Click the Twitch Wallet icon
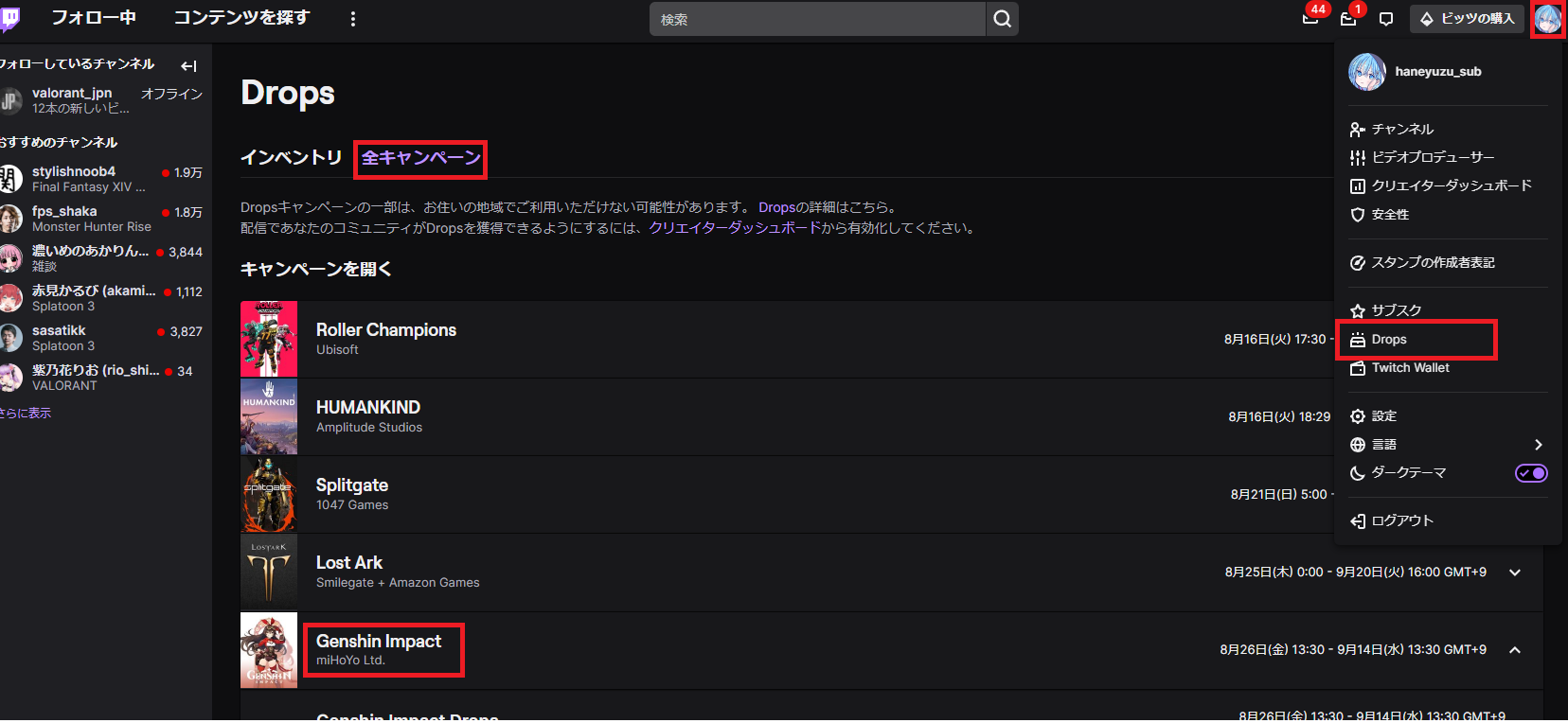Screen dimensions: 1568x723 click(x=1357, y=368)
